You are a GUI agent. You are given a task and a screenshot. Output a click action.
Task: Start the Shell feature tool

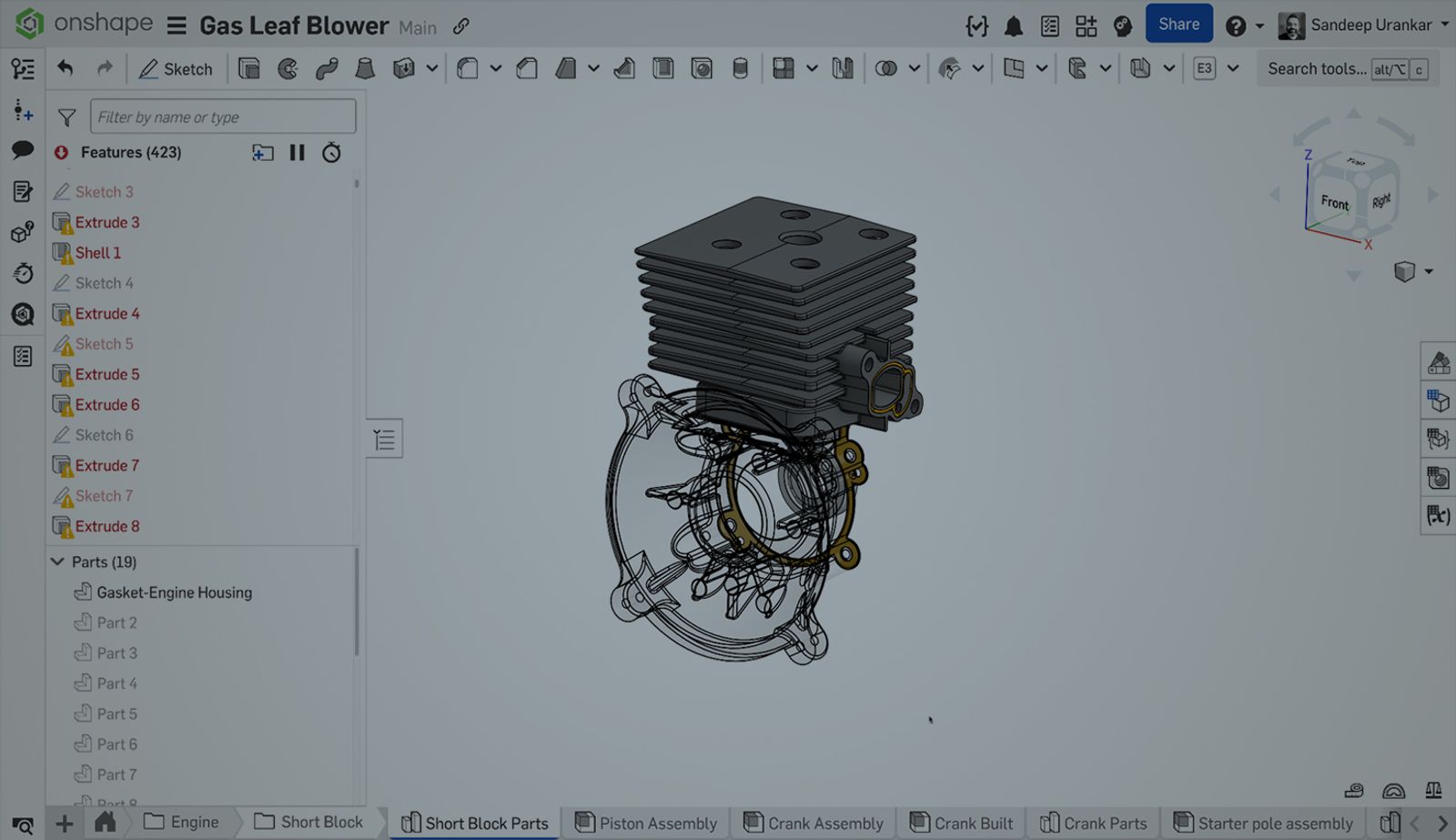click(x=663, y=68)
